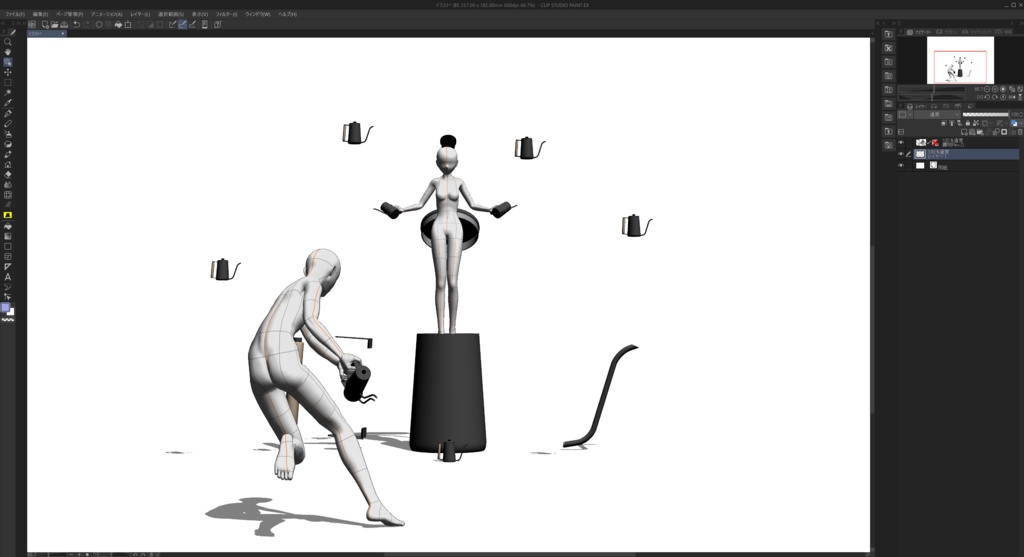Open palette color dropdown left of blending mode
The height and width of the screenshot is (557, 1024).
pyautogui.click(x=906, y=114)
